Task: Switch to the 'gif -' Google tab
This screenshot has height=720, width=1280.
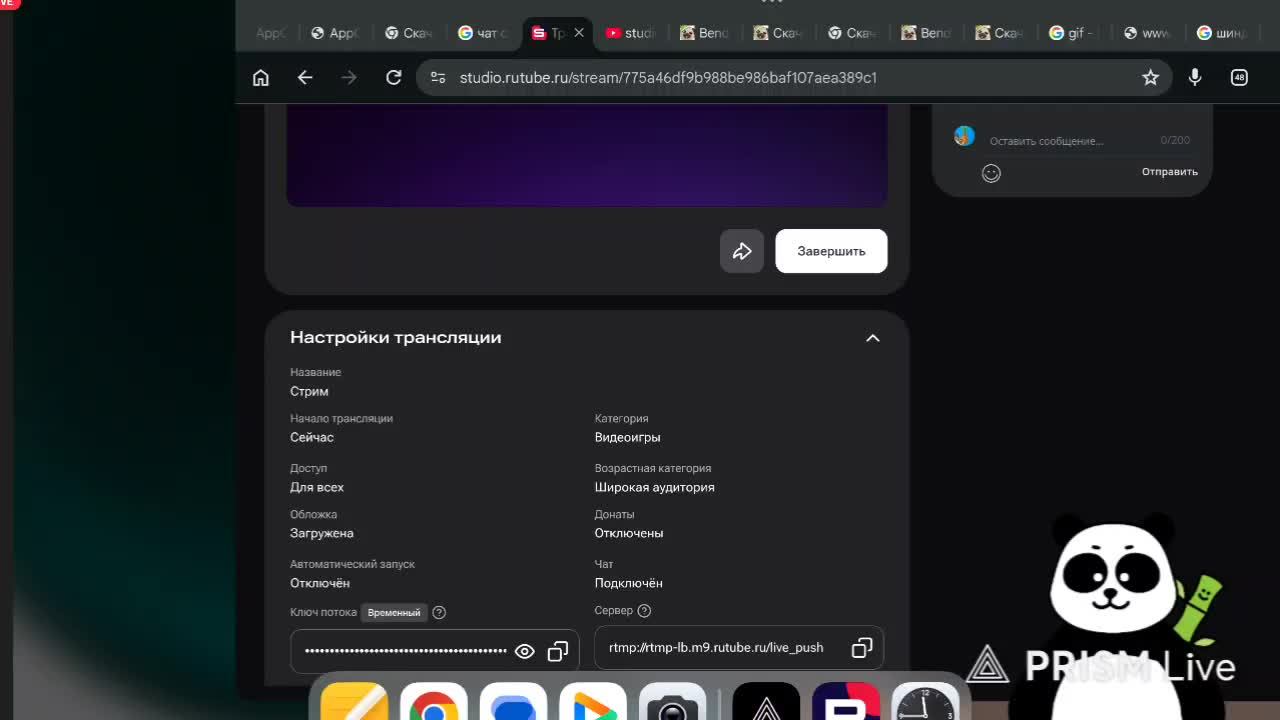Action: (x=1073, y=33)
